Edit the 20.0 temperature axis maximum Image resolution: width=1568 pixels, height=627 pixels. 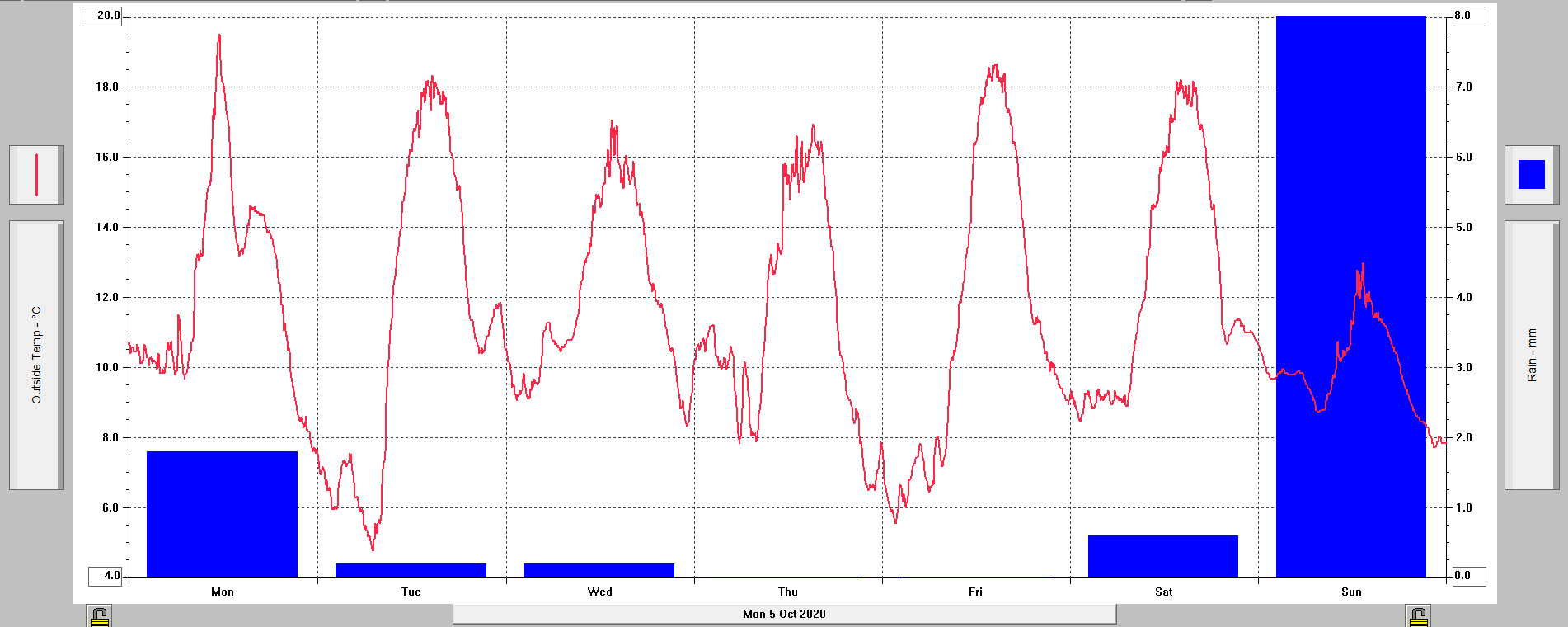(102, 16)
